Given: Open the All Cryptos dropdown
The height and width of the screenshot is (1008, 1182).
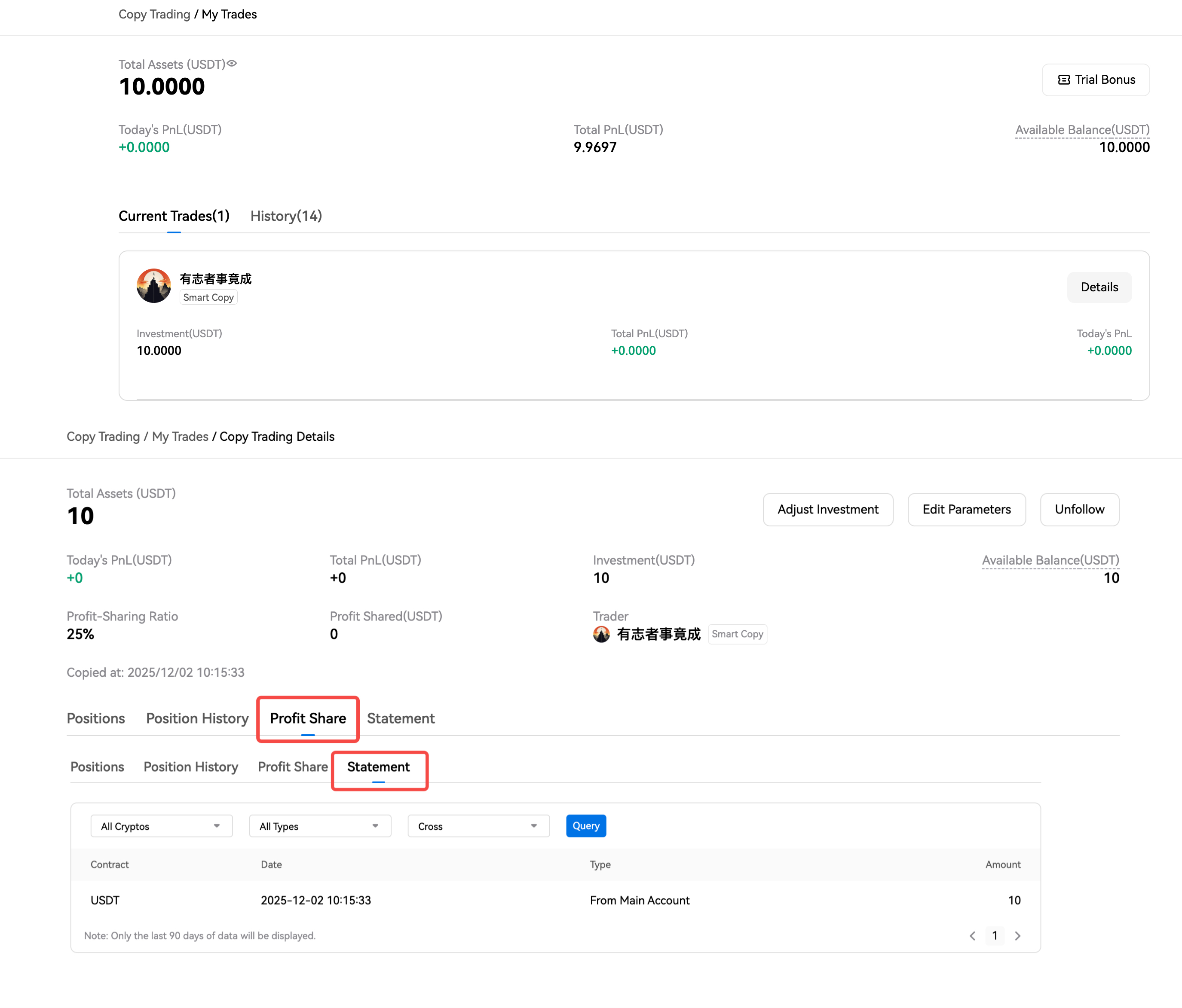Looking at the screenshot, I should click(x=161, y=826).
